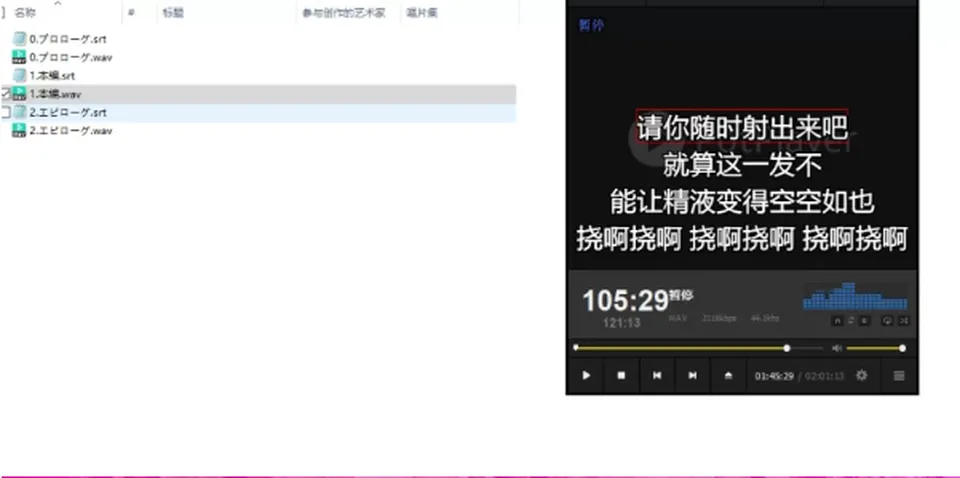Image resolution: width=960 pixels, height=478 pixels.
Task: Select file name 1.本编.srt
Action: [52, 75]
